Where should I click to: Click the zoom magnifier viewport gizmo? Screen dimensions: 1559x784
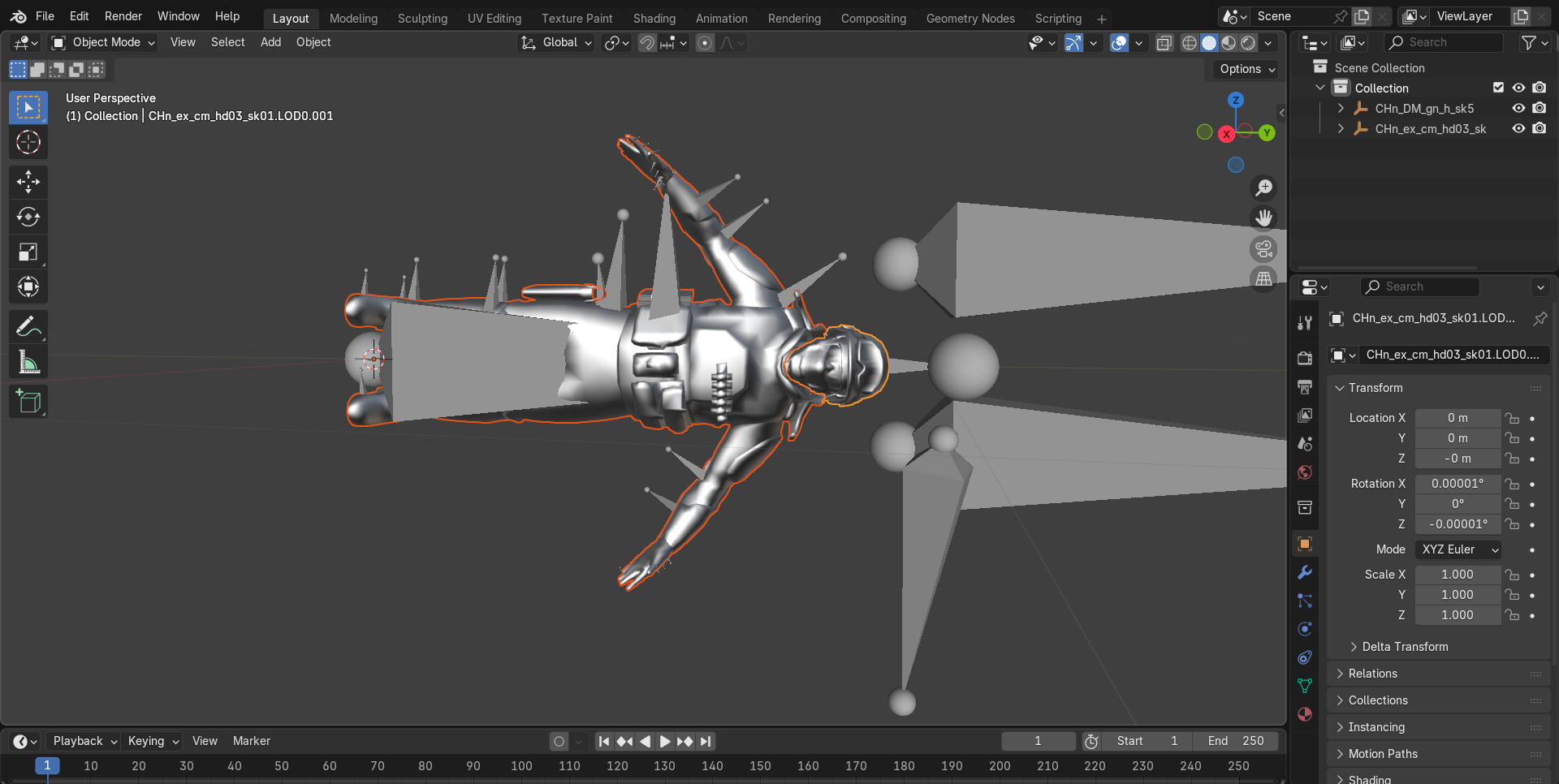pyautogui.click(x=1264, y=188)
